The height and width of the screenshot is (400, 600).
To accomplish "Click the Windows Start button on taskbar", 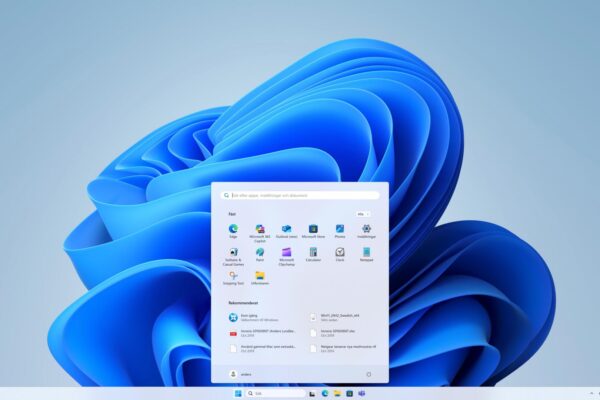I will pos(238,393).
